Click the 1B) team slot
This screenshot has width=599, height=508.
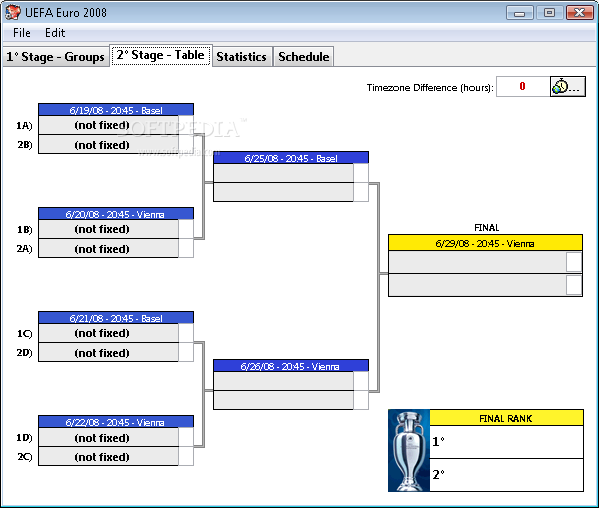pyautogui.click(x=108, y=229)
